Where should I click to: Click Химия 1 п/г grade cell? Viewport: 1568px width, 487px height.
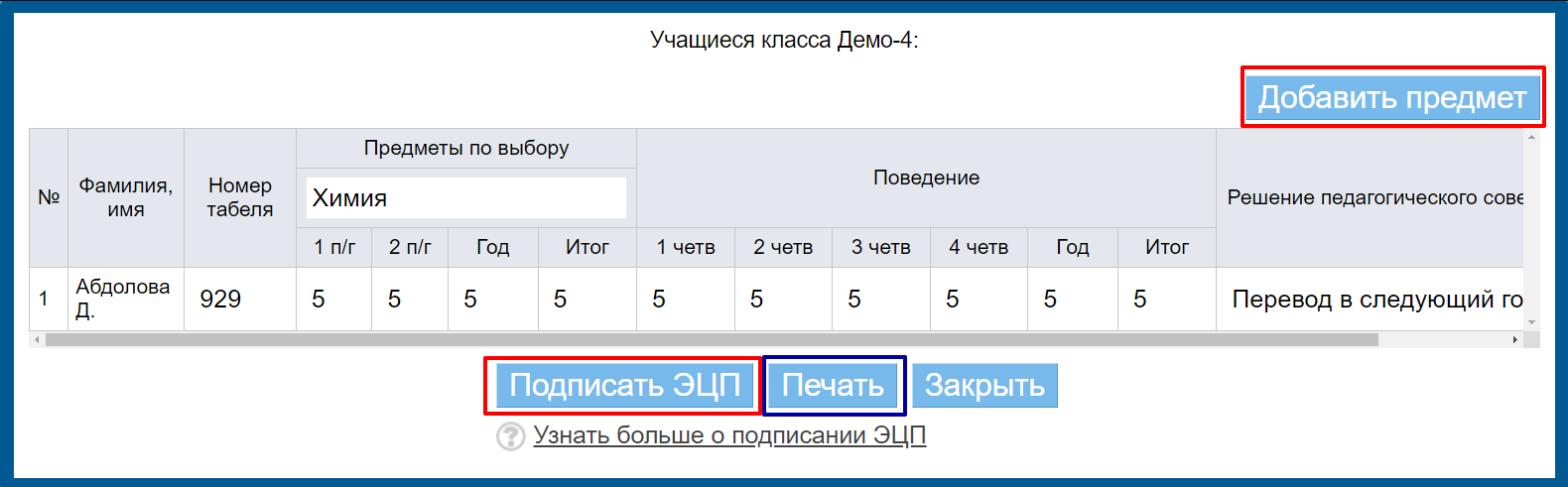pyautogui.click(x=333, y=299)
